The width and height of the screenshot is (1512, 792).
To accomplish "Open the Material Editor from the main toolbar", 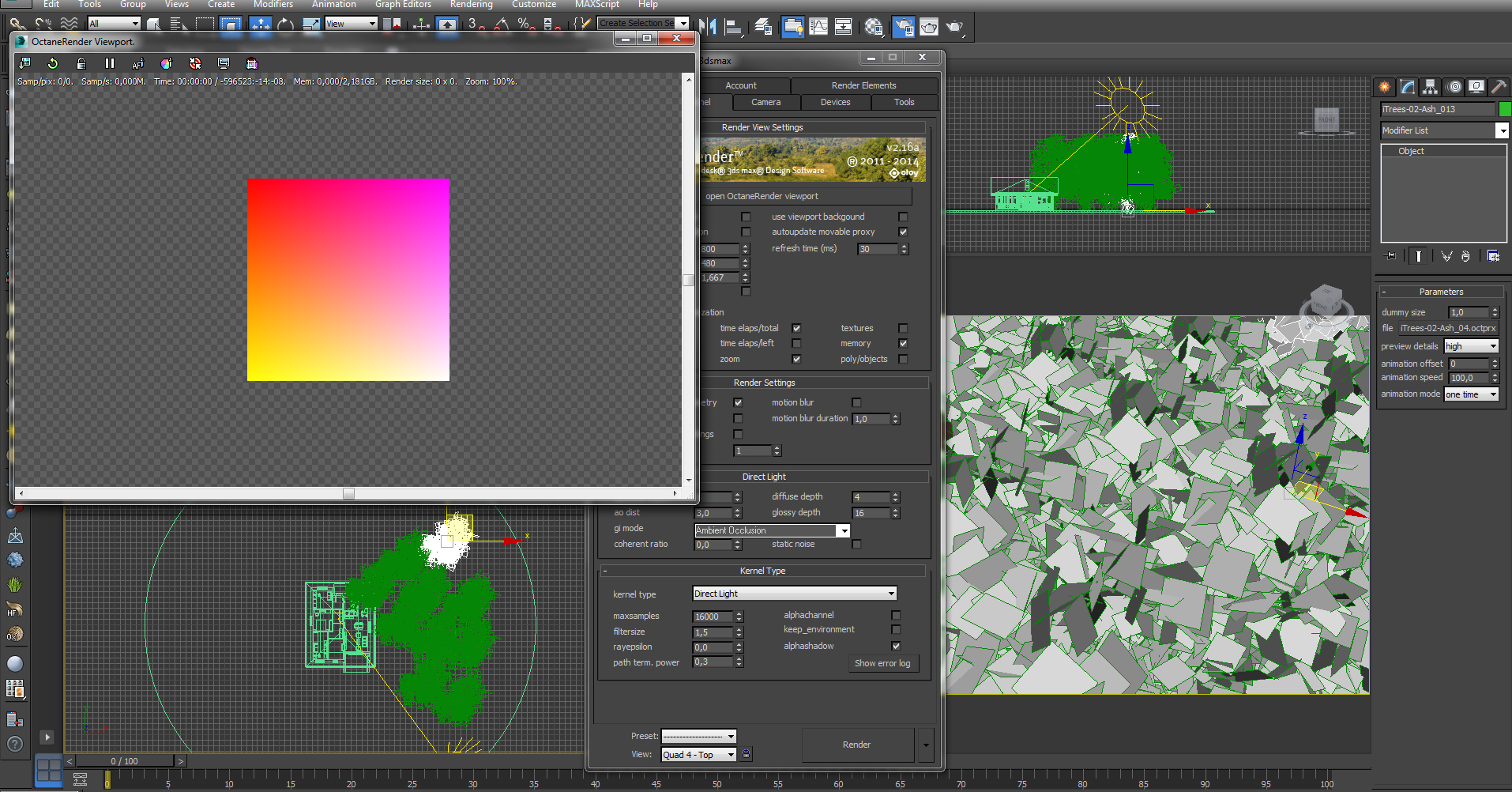I will pyautogui.click(x=873, y=26).
